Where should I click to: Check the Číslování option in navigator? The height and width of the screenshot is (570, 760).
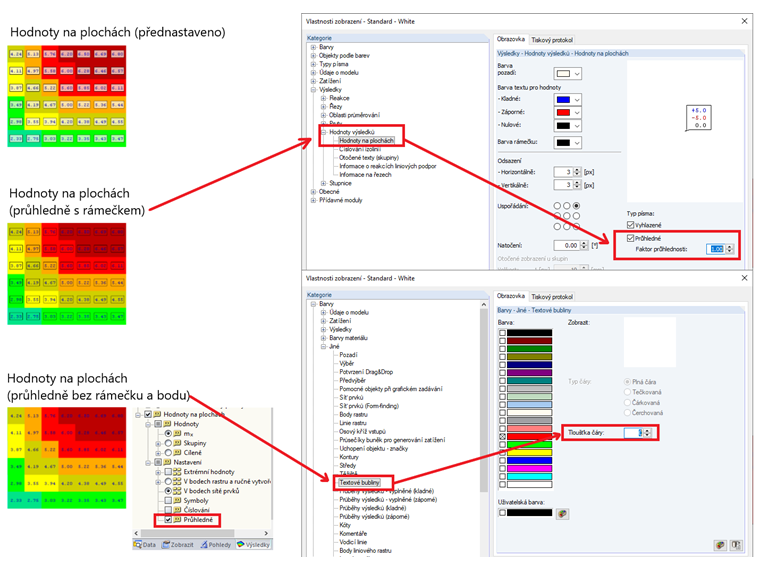tap(168, 510)
